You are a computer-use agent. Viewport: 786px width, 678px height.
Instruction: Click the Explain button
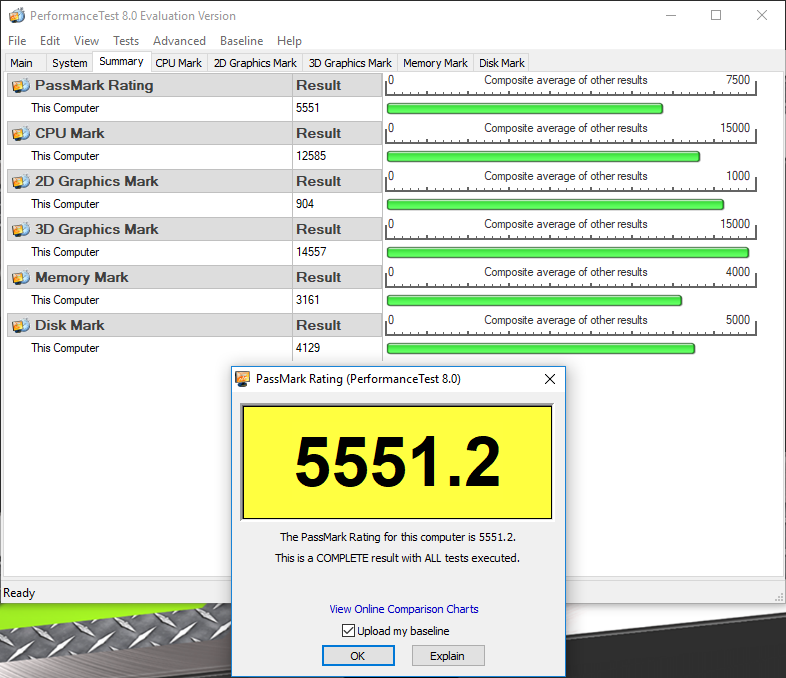(448, 656)
